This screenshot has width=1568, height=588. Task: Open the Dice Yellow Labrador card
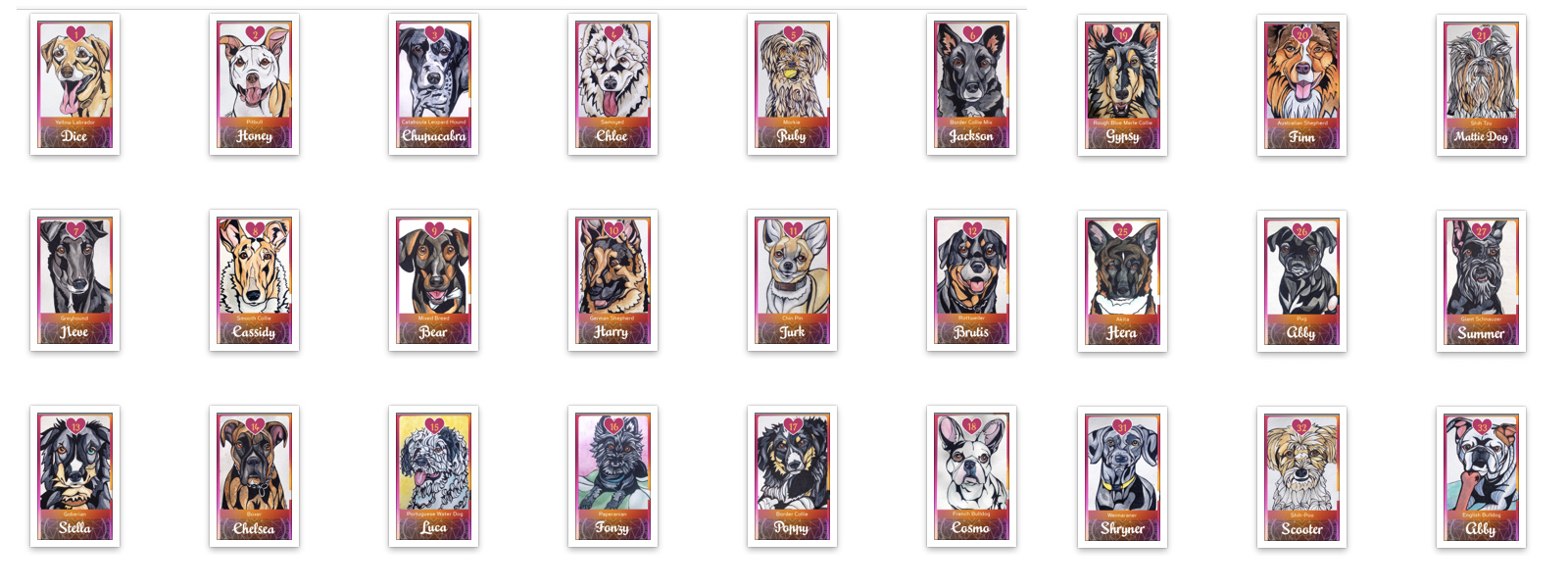point(74,84)
